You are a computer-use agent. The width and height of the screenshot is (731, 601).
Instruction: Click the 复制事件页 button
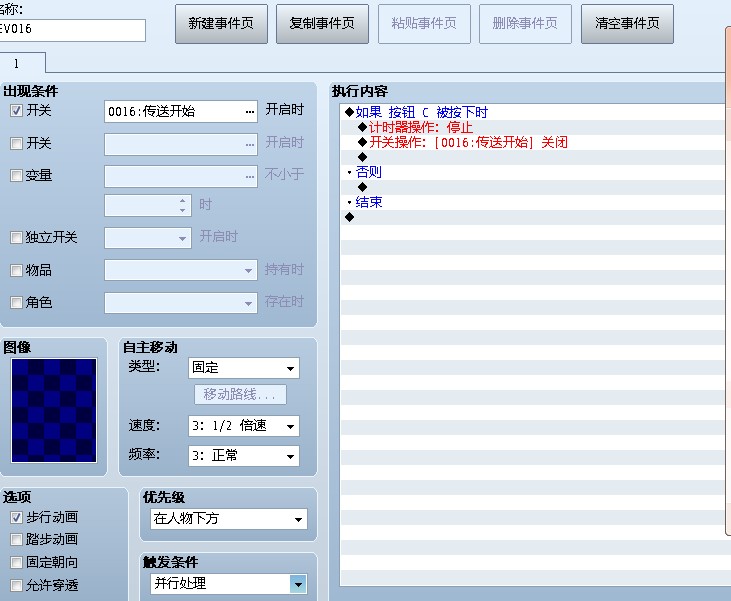322,24
